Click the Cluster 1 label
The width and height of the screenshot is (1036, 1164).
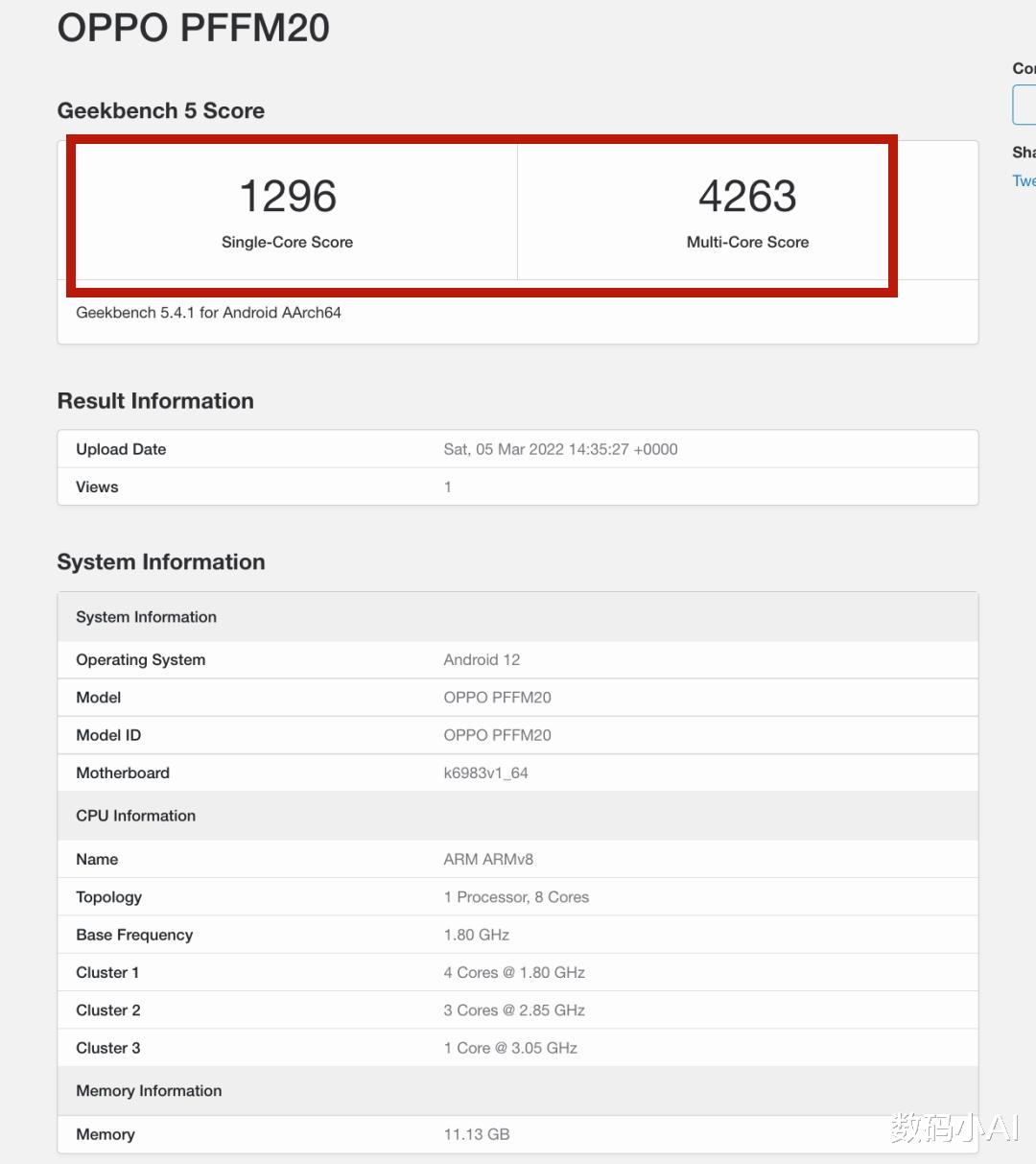107,973
